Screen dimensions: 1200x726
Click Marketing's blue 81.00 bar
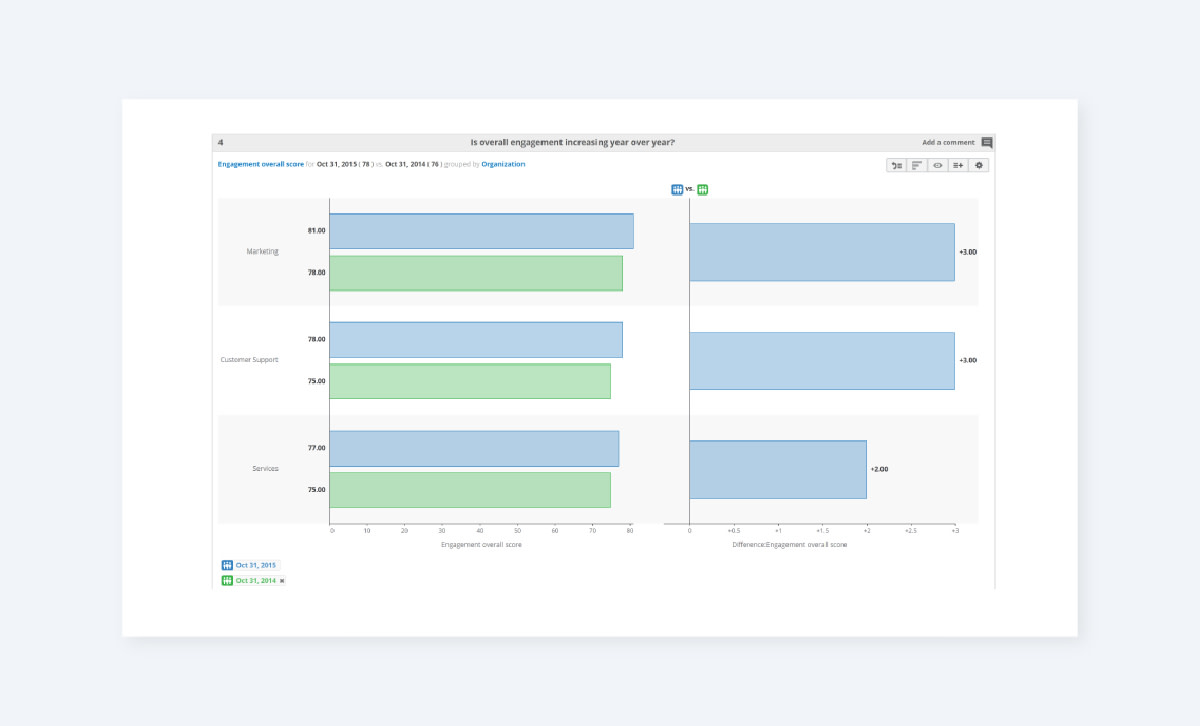click(x=481, y=231)
